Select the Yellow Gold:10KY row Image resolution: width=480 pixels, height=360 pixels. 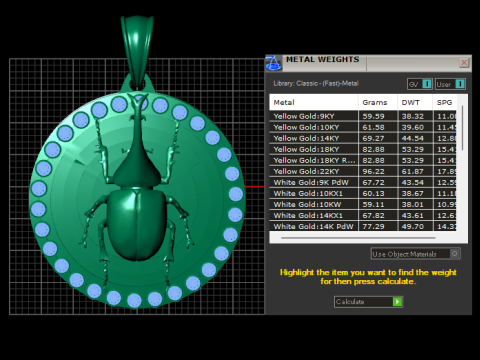click(363, 127)
